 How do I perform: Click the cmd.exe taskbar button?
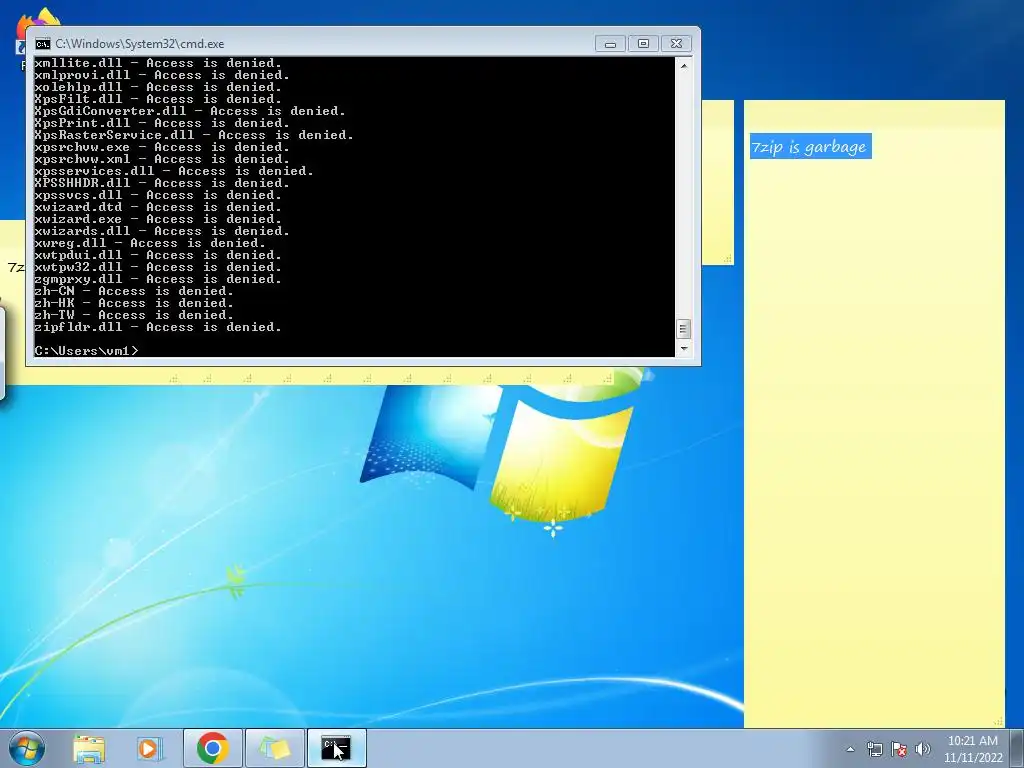coord(336,748)
